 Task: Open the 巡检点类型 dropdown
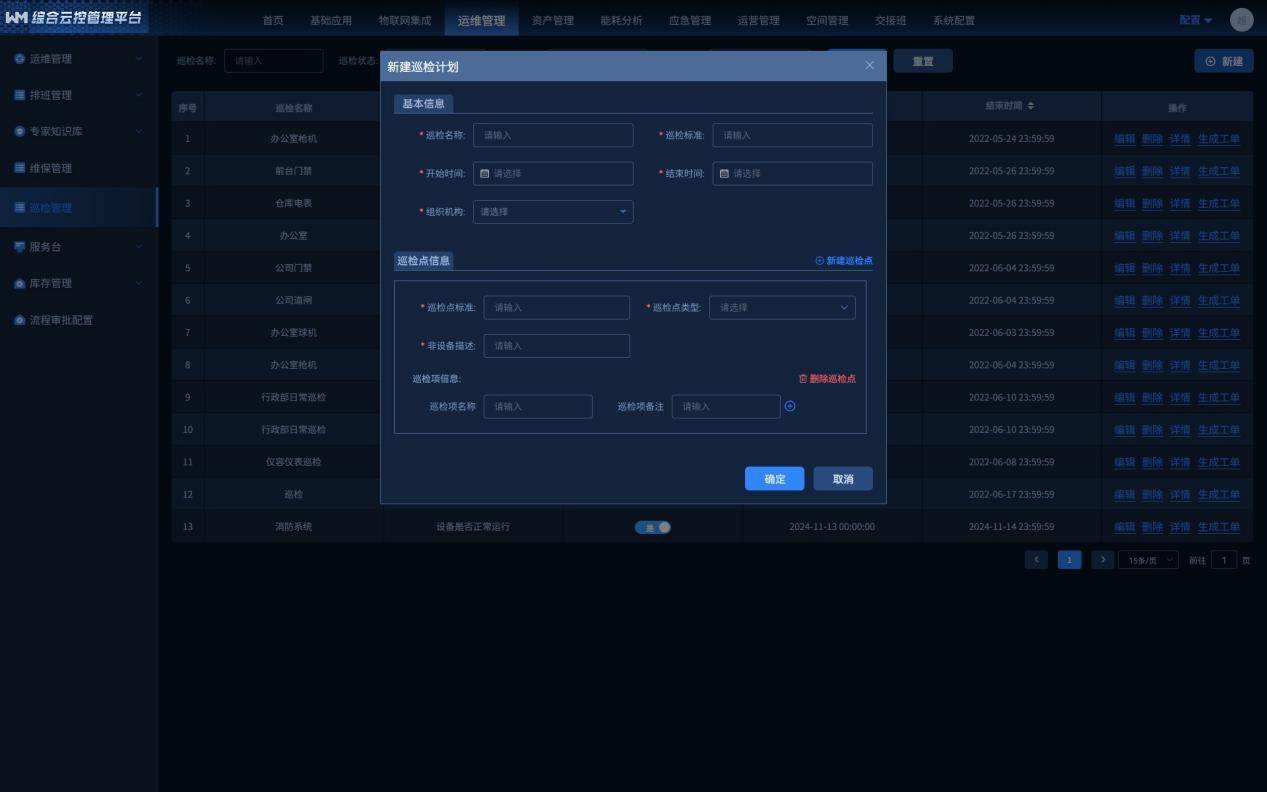point(781,308)
